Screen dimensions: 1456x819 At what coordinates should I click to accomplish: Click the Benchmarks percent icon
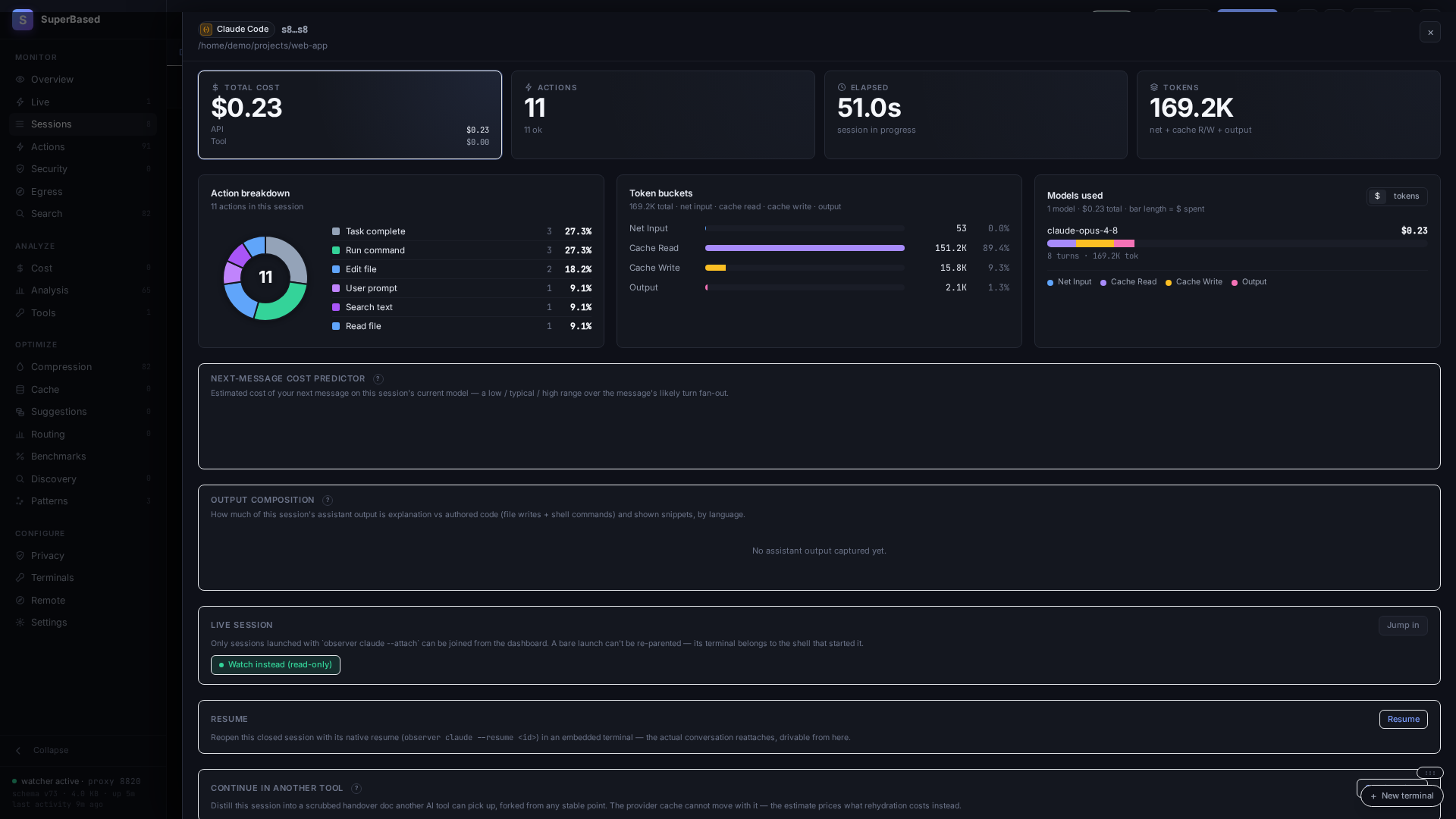(20, 457)
